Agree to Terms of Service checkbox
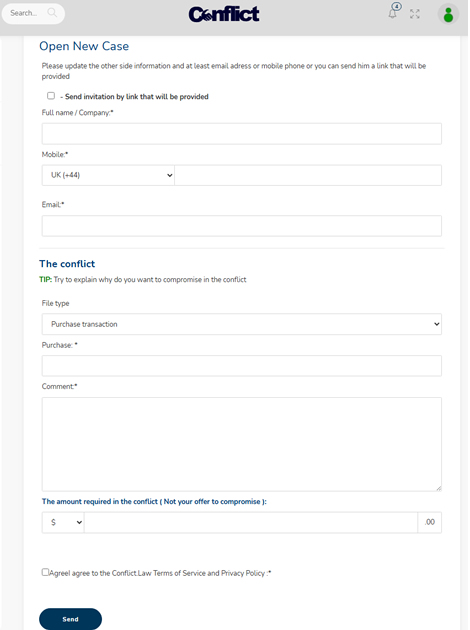The width and height of the screenshot is (470, 630). [45, 572]
